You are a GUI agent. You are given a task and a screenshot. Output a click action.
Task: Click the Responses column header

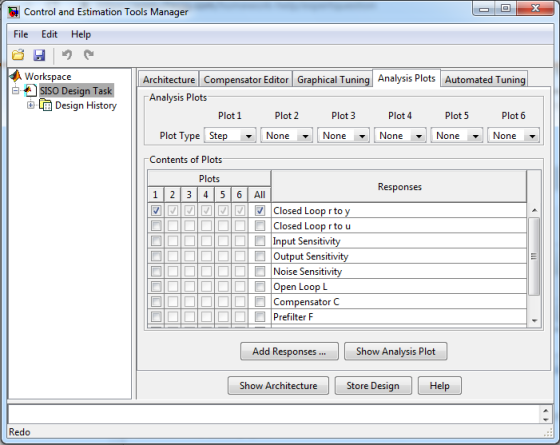(399, 186)
